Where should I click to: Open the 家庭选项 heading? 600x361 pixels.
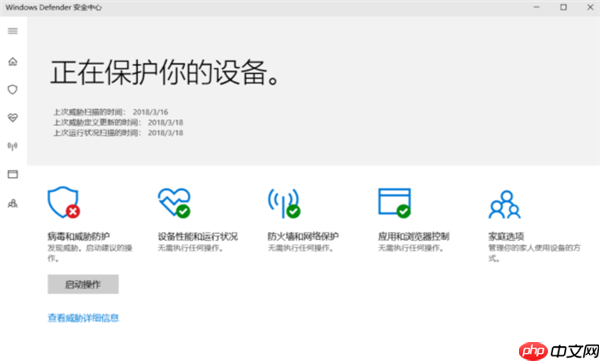506,236
